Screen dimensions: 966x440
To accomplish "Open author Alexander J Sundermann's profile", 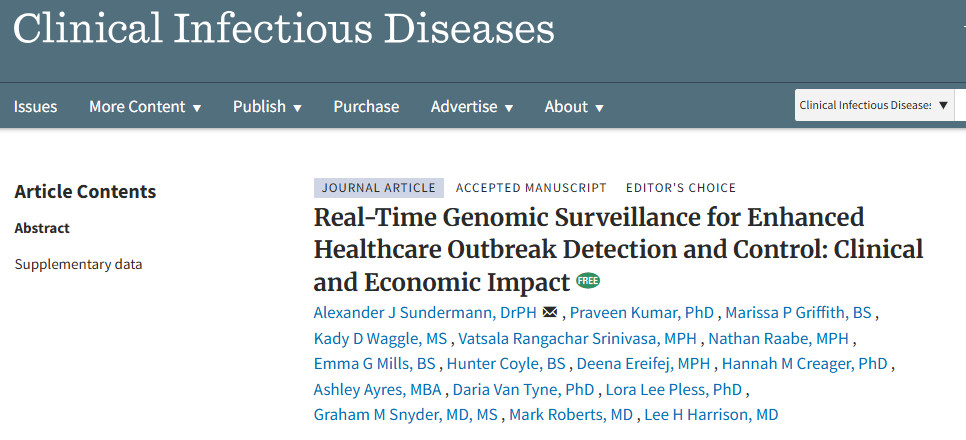I will click(x=425, y=312).
